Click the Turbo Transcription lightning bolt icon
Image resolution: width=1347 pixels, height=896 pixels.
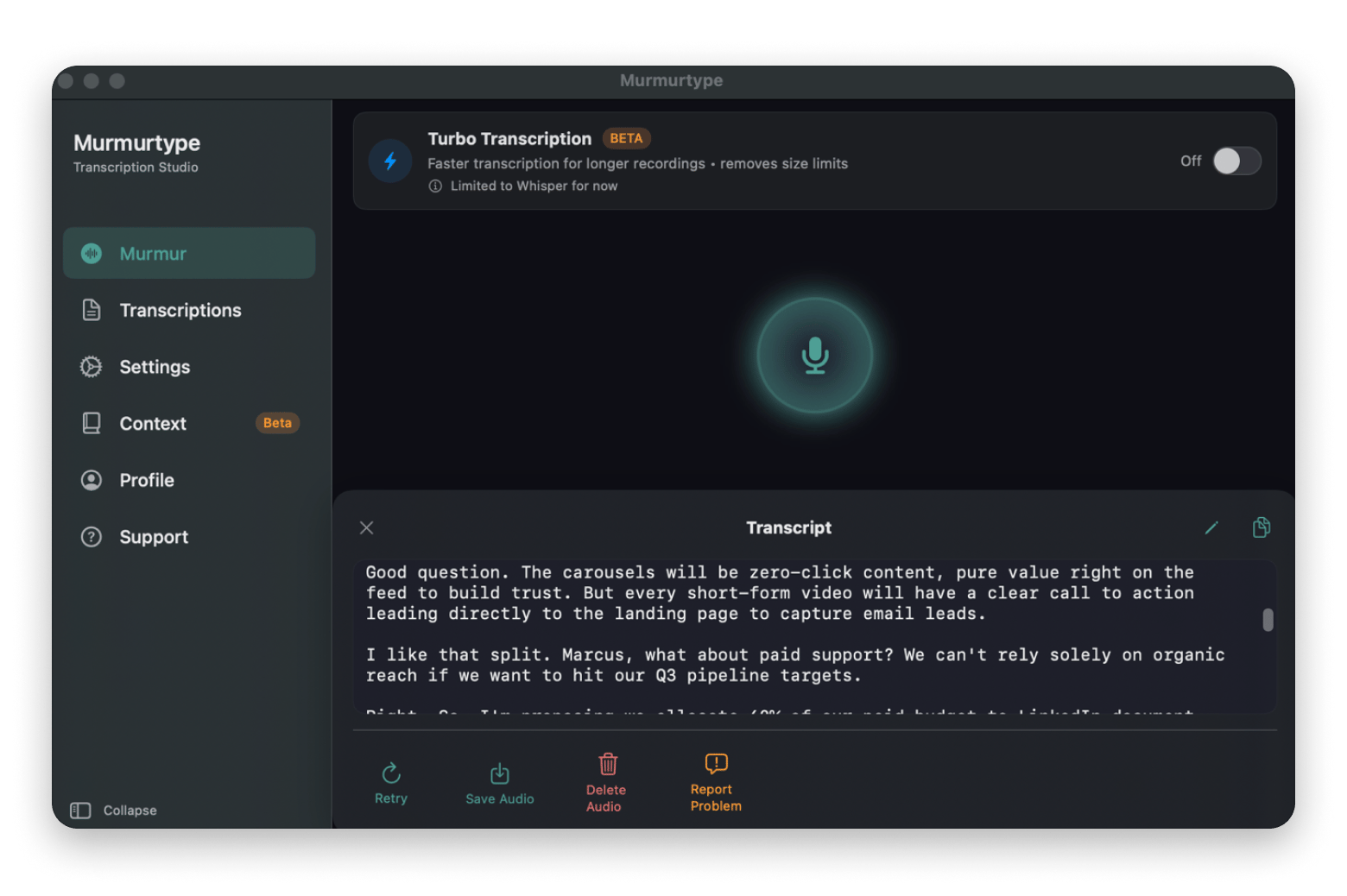coord(390,161)
